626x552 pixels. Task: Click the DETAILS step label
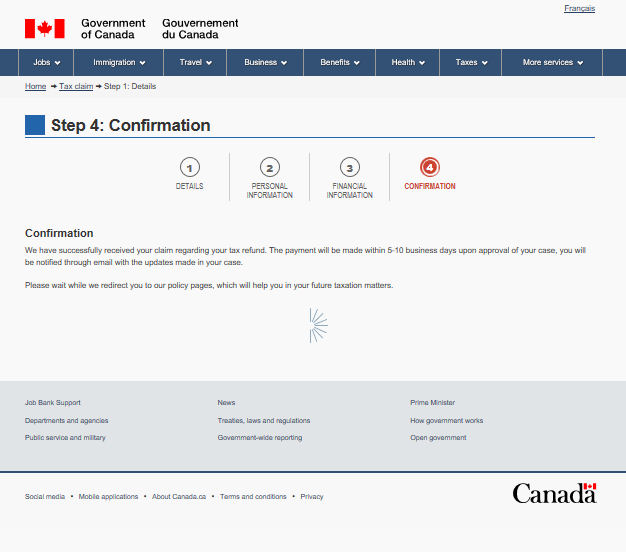pyautogui.click(x=190, y=186)
